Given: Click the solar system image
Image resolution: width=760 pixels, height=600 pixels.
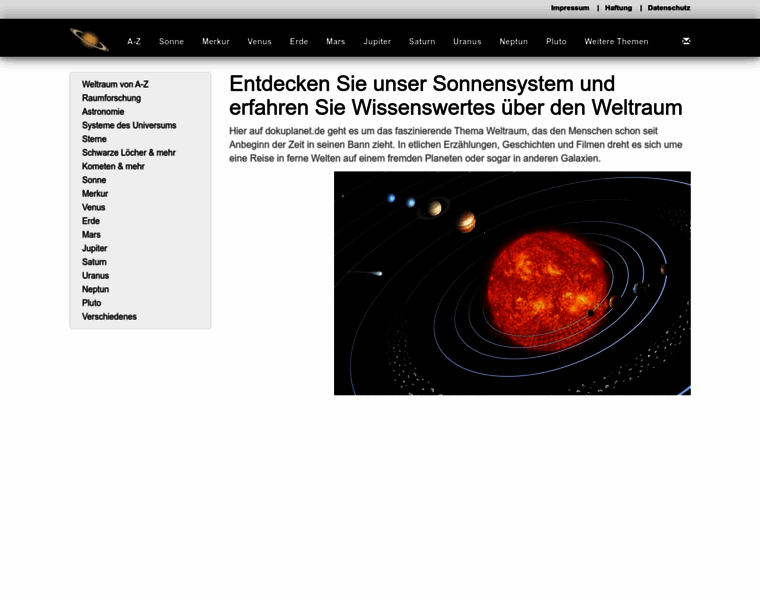Looking at the screenshot, I should (x=512, y=283).
